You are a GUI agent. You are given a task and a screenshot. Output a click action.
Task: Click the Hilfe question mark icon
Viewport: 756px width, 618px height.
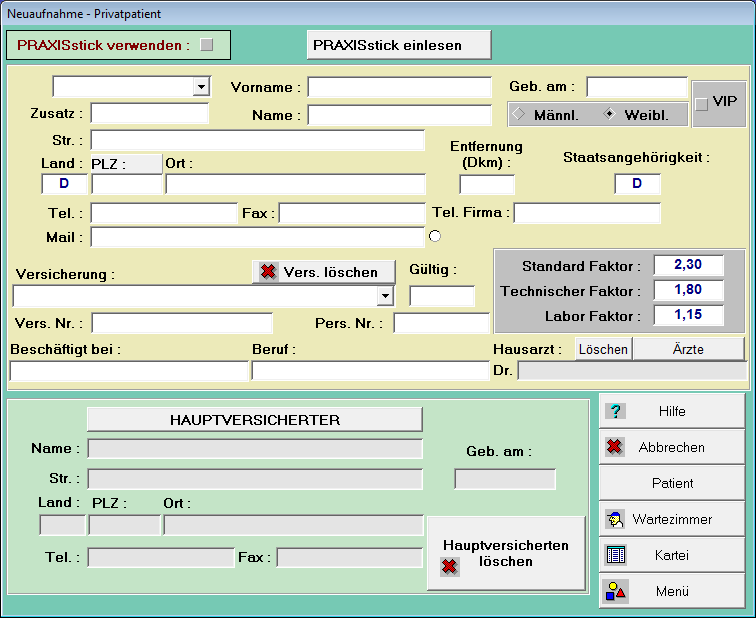tap(616, 411)
